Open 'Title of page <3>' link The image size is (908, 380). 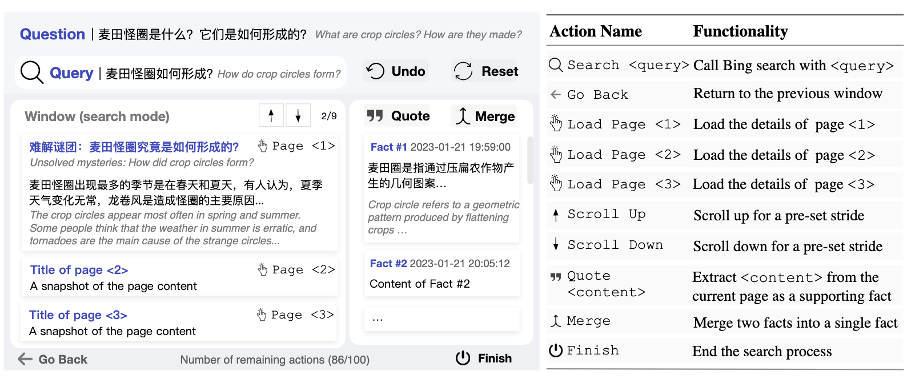(x=78, y=315)
